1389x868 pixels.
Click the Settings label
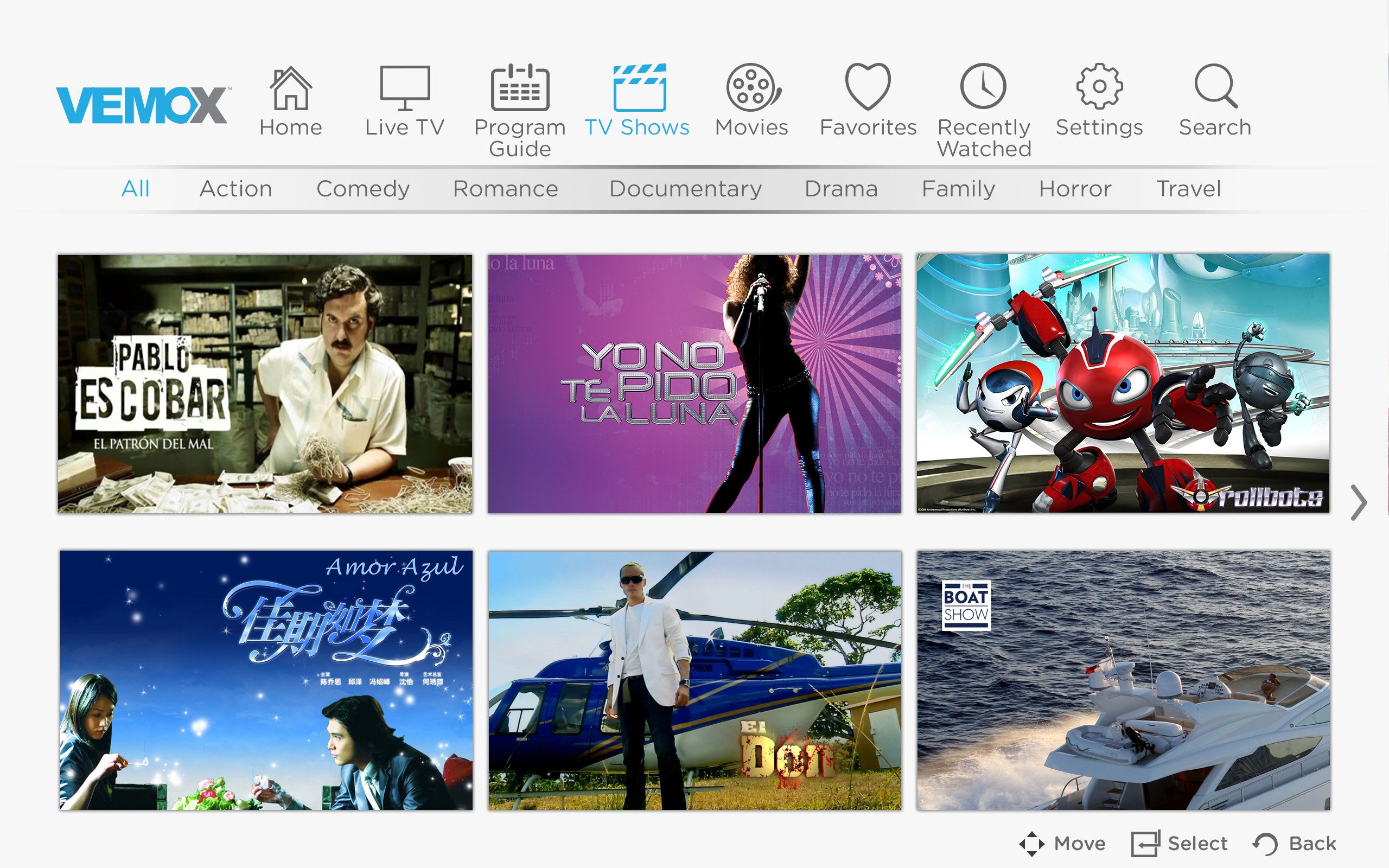[x=1099, y=128]
